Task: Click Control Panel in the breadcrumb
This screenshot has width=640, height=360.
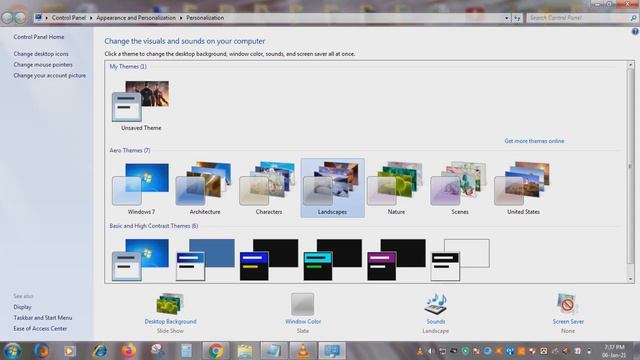Action: point(69,18)
